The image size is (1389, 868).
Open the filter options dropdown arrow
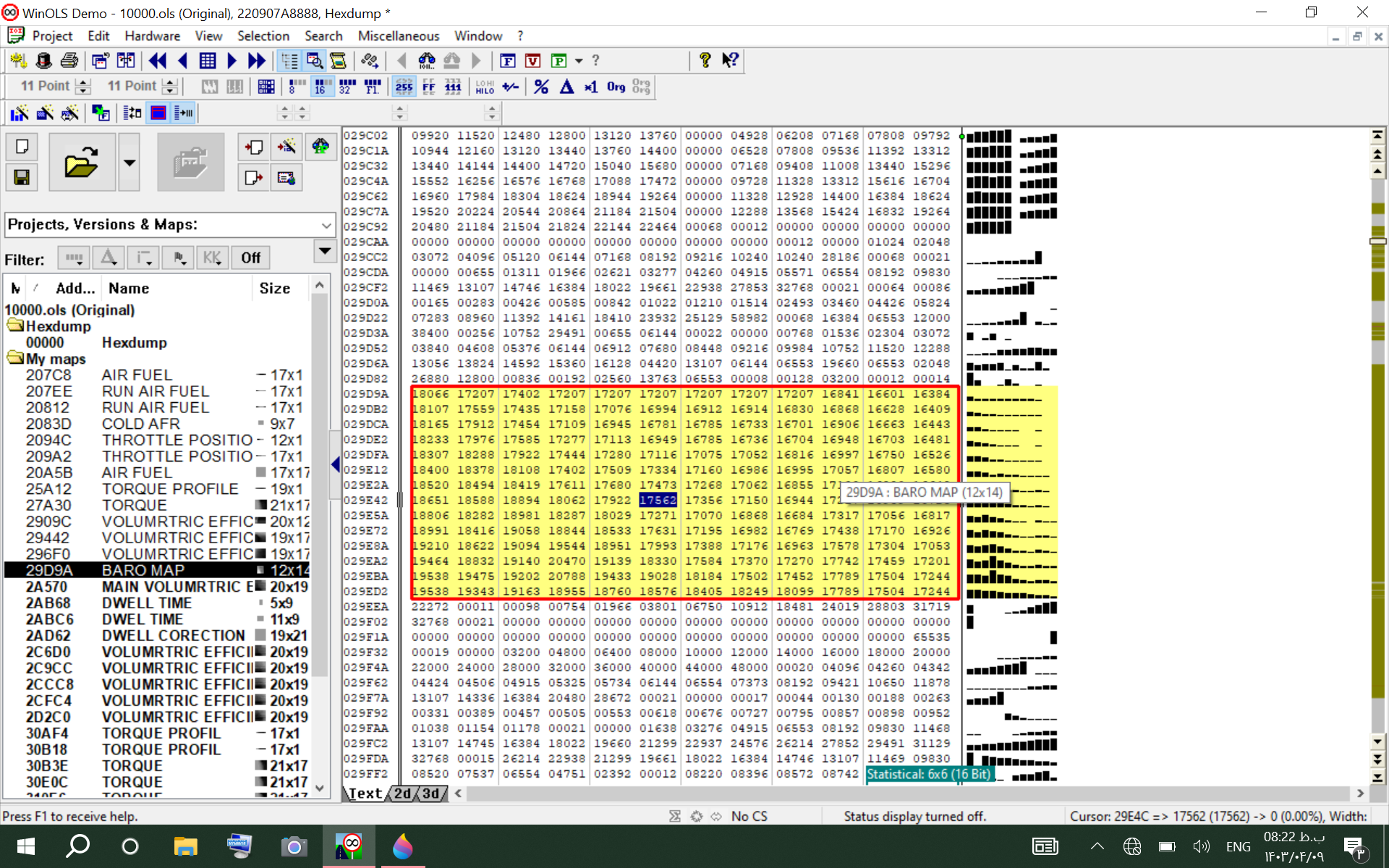pyautogui.click(x=325, y=252)
